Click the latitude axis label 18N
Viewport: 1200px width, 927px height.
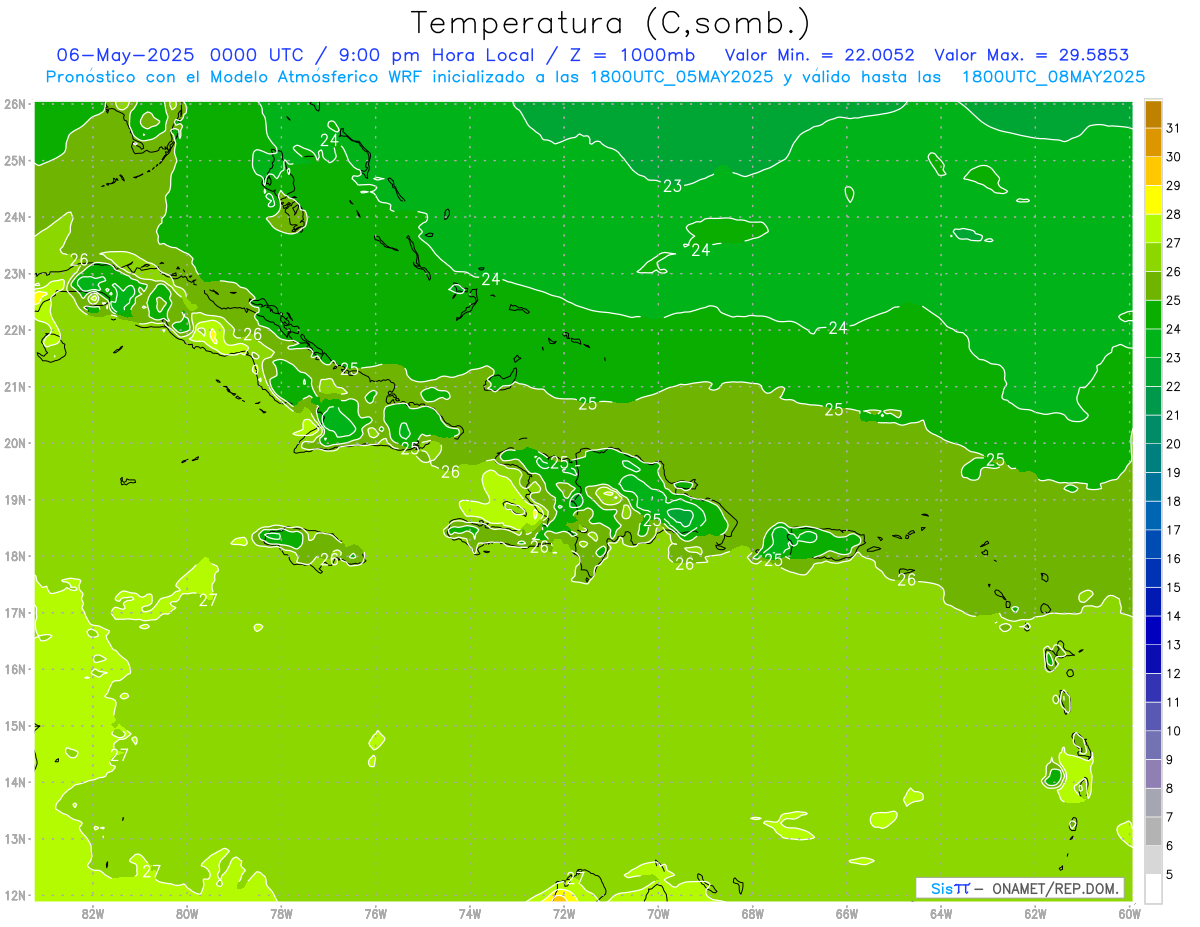pos(15,556)
